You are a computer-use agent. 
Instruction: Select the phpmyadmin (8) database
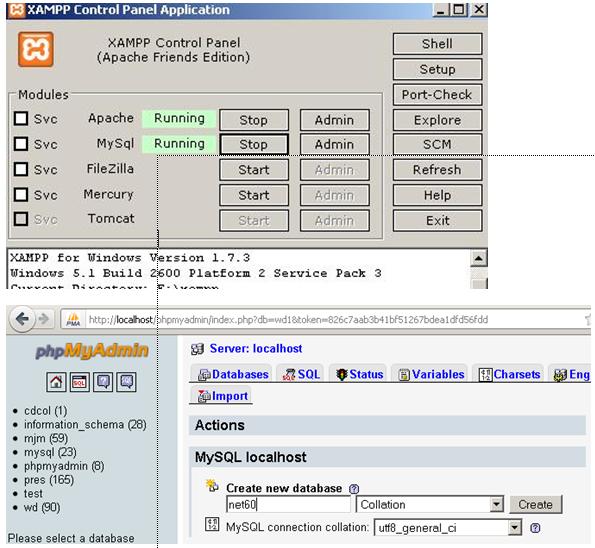coord(64,466)
